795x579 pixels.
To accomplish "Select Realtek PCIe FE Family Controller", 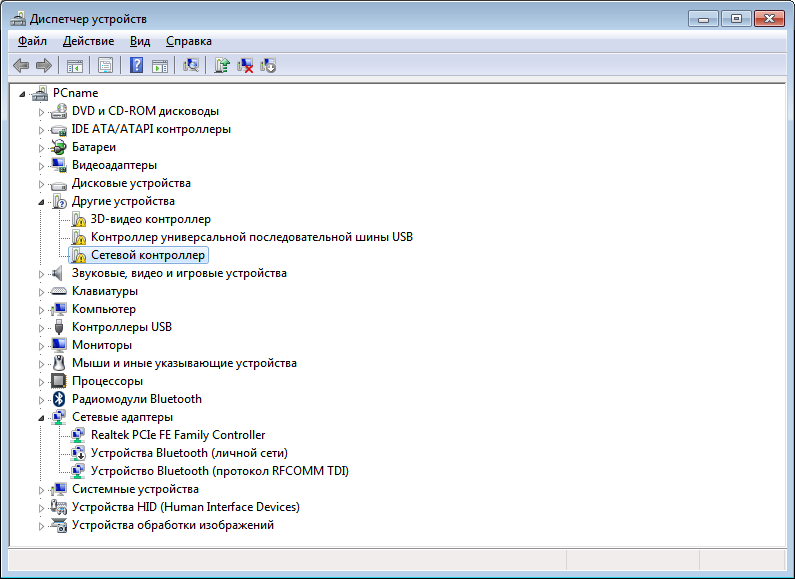I will (x=178, y=435).
